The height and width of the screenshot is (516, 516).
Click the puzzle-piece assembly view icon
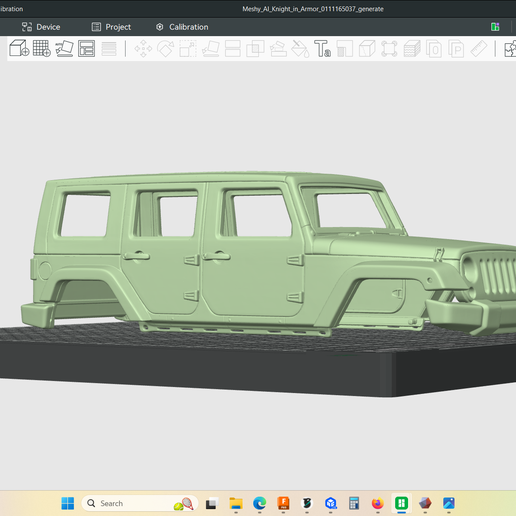pyautogui.click(x=510, y=49)
